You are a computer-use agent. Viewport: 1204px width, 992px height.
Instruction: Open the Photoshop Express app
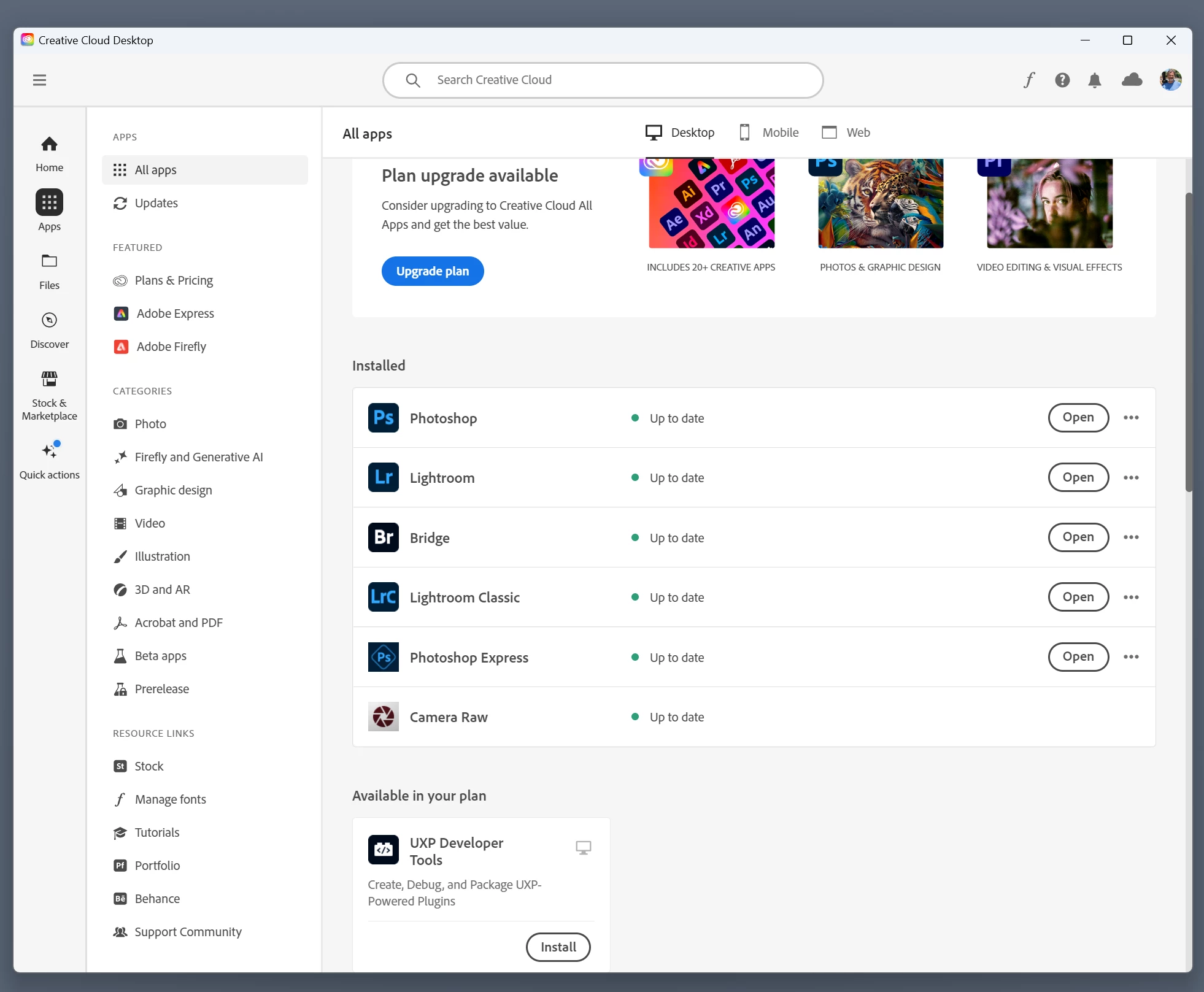(x=1078, y=657)
